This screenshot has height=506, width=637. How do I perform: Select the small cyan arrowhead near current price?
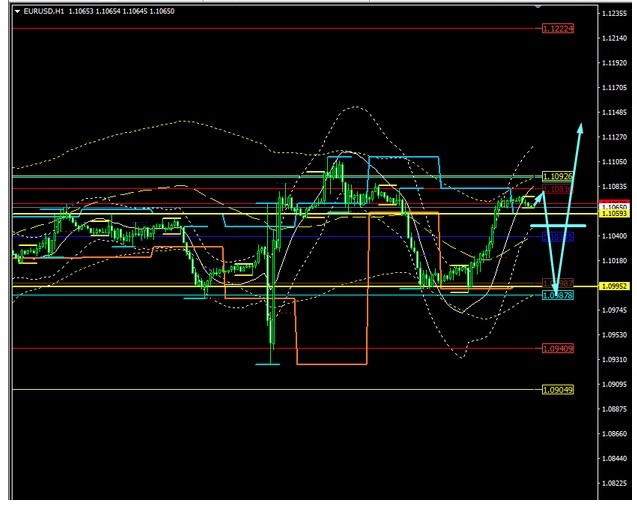(542, 196)
